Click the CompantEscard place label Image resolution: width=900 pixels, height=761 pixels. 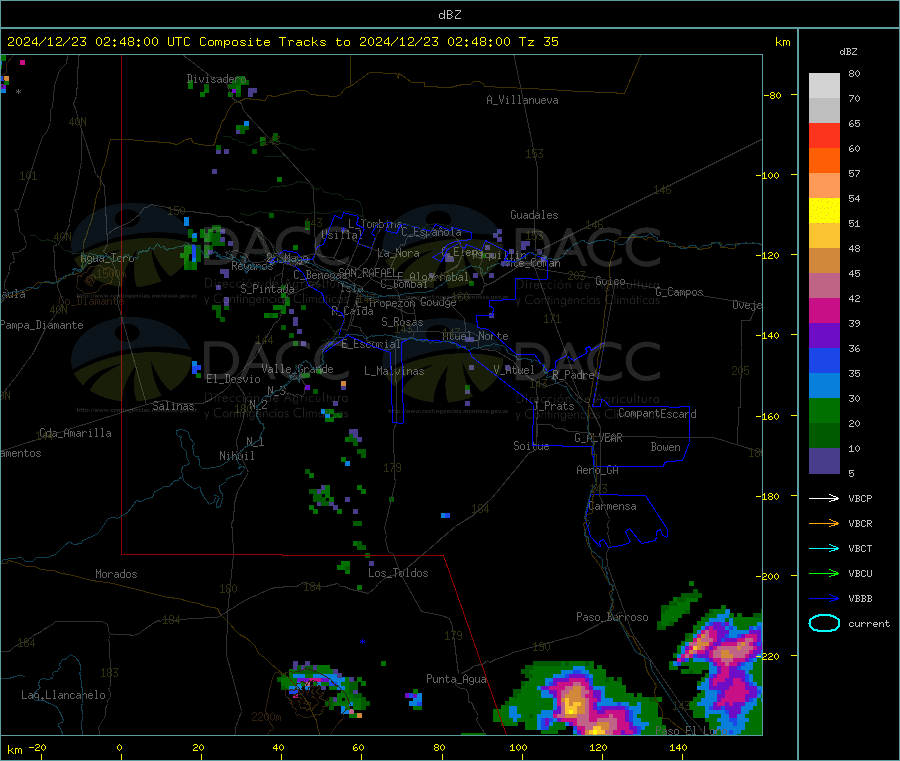(657, 414)
